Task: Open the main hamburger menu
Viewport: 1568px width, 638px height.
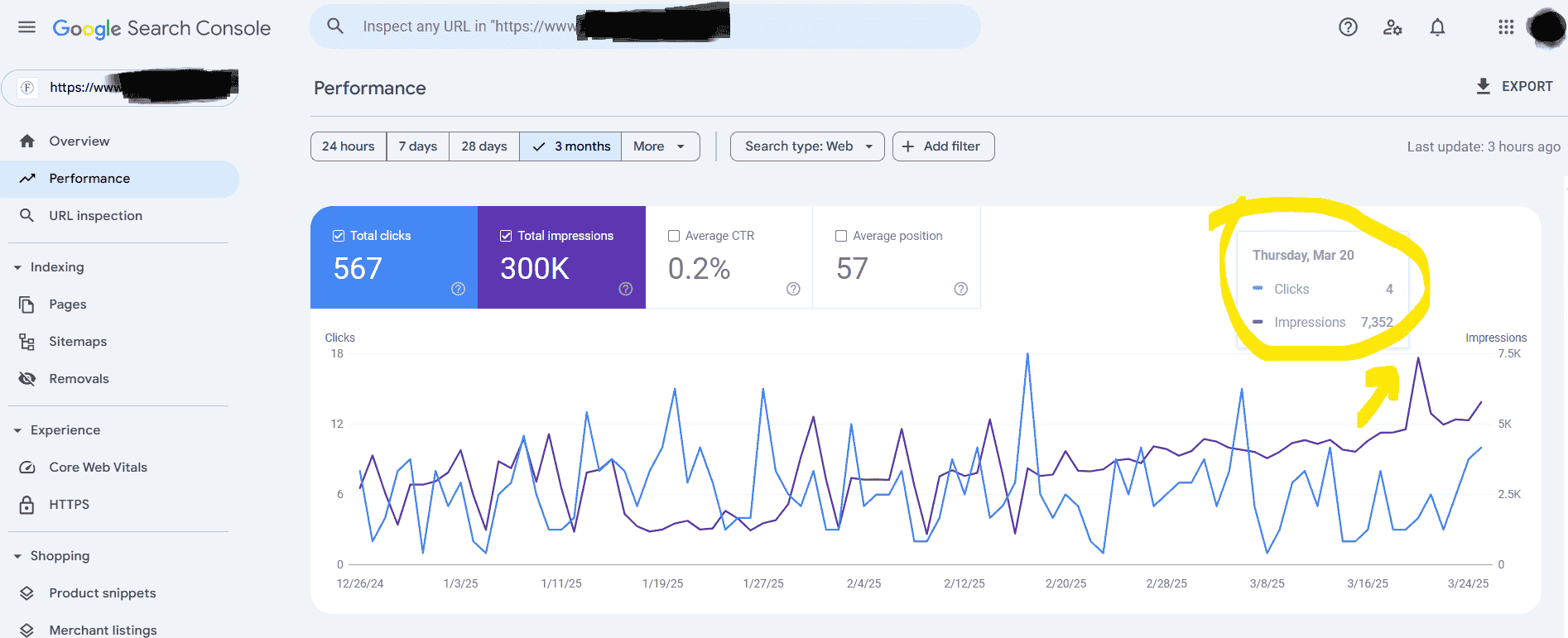Action: tap(26, 27)
